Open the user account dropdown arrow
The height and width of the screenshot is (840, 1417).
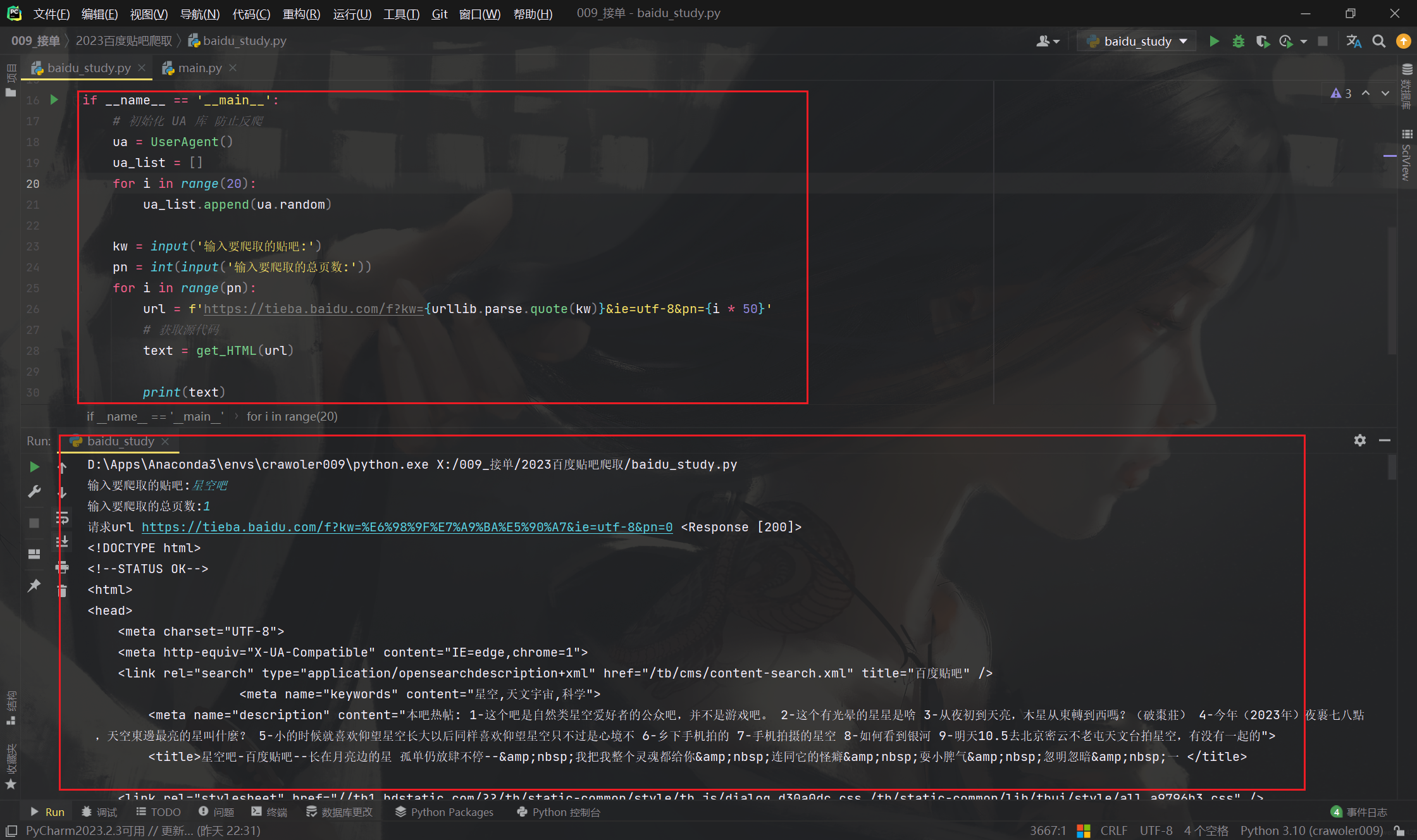tap(1056, 42)
